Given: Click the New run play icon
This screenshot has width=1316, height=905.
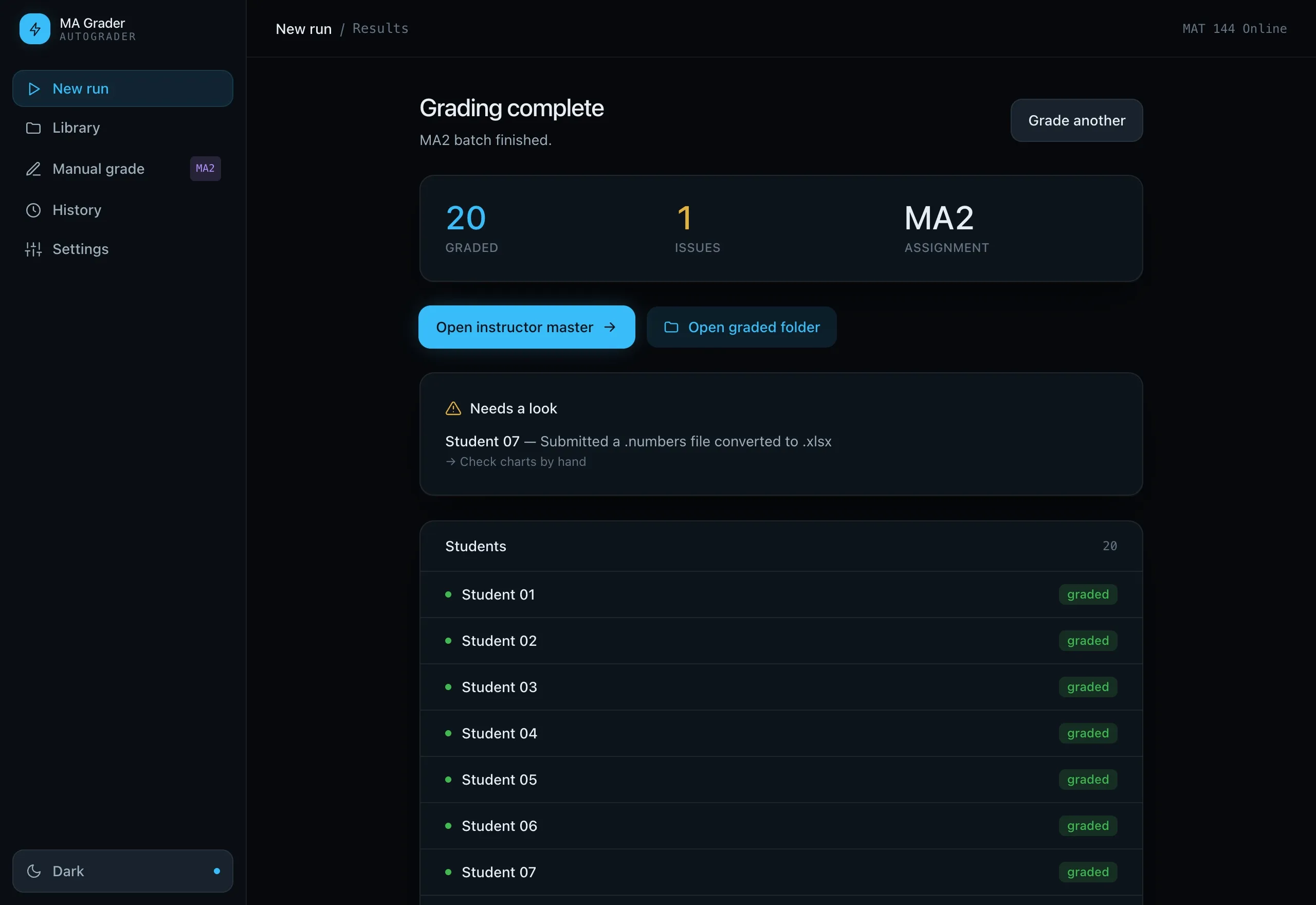Looking at the screenshot, I should pos(34,89).
